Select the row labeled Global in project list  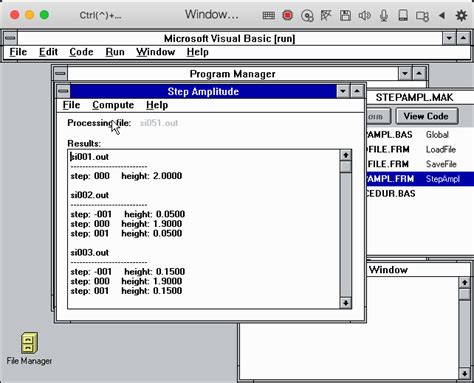tap(420, 135)
